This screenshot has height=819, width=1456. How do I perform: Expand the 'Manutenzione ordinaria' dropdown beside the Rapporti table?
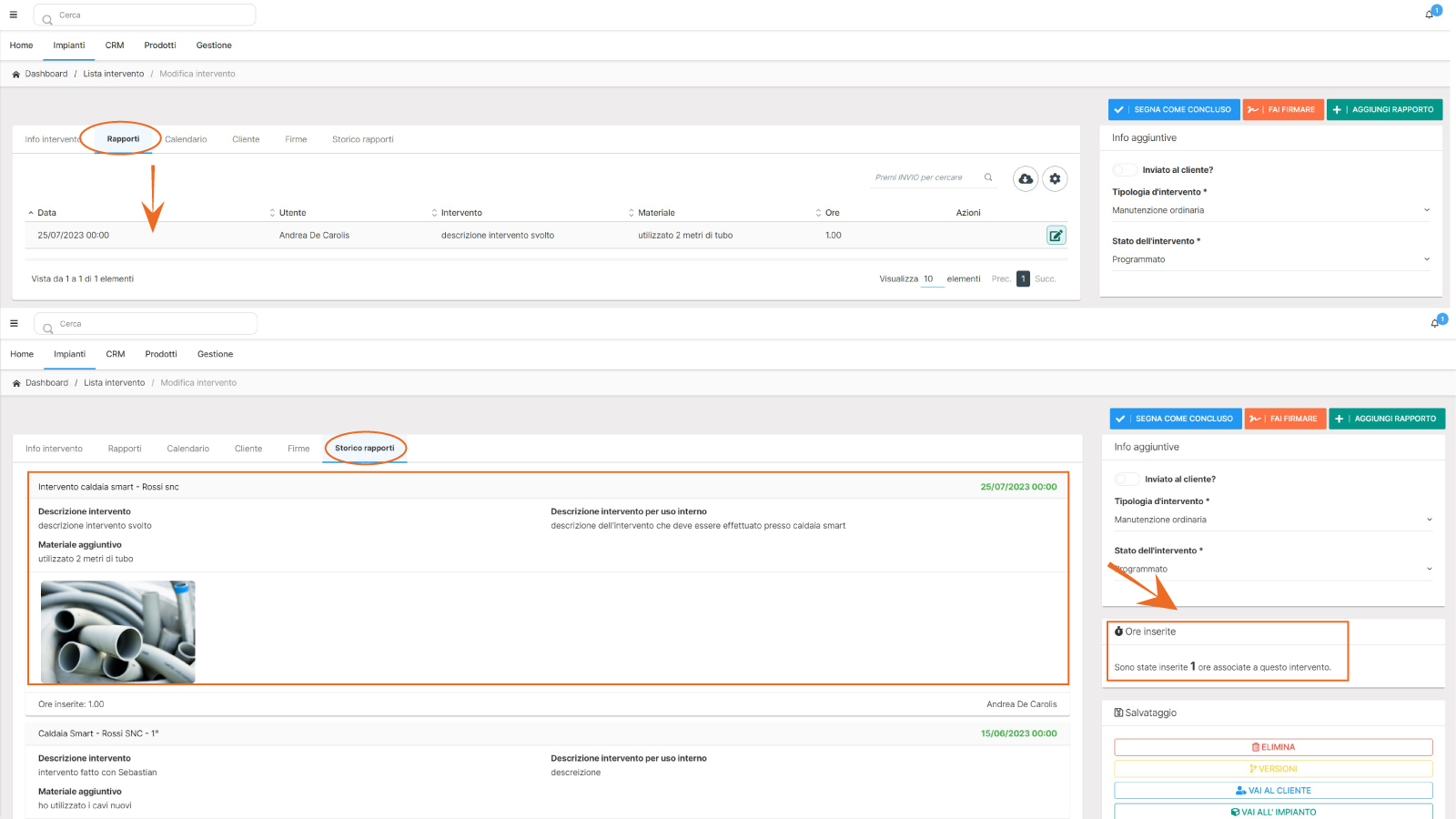click(1270, 210)
